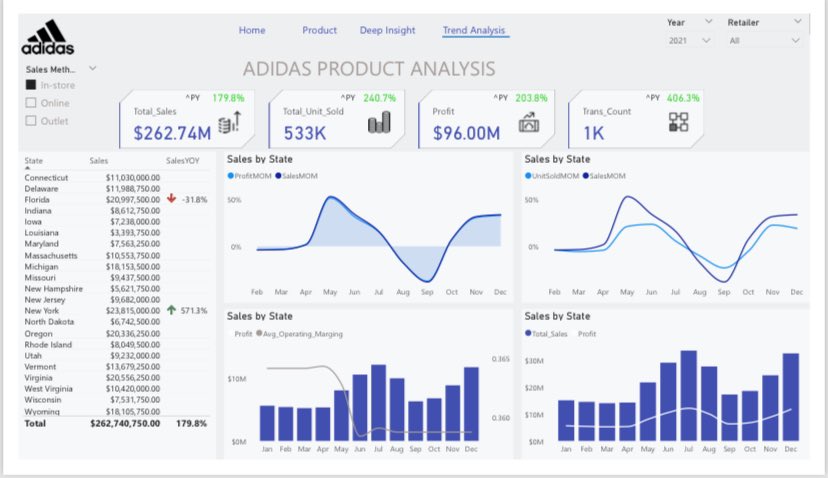828x478 pixels.
Task: Click the Total_Sales coins icon
Action: pos(230,123)
